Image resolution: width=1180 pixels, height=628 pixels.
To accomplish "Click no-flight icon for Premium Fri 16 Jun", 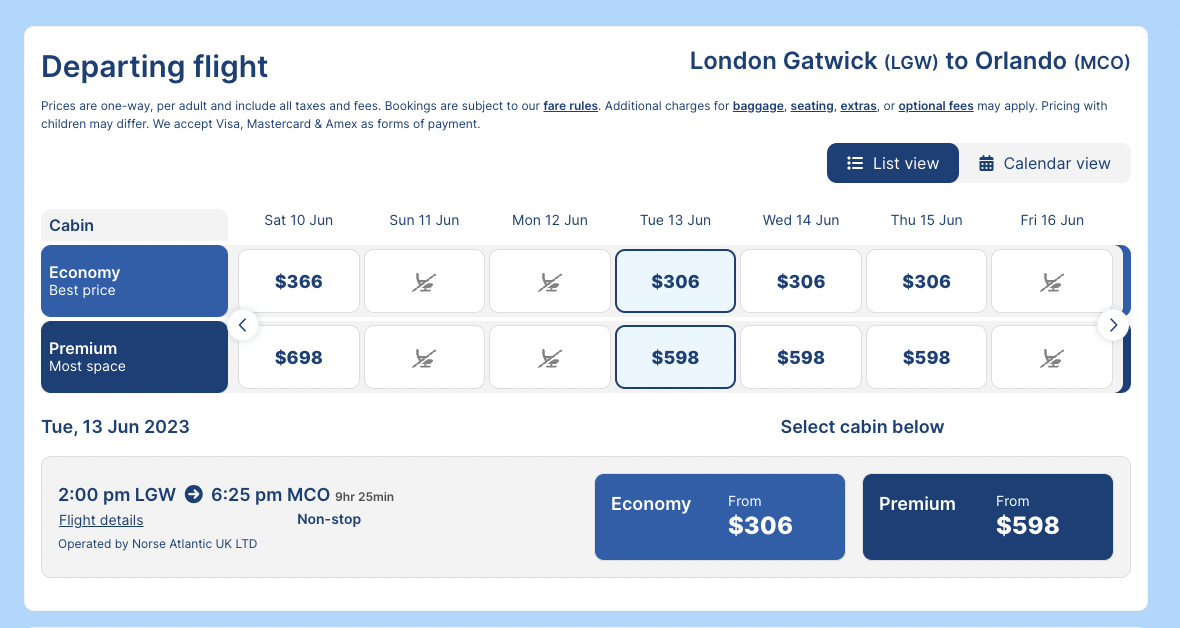I will pyautogui.click(x=1050, y=357).
